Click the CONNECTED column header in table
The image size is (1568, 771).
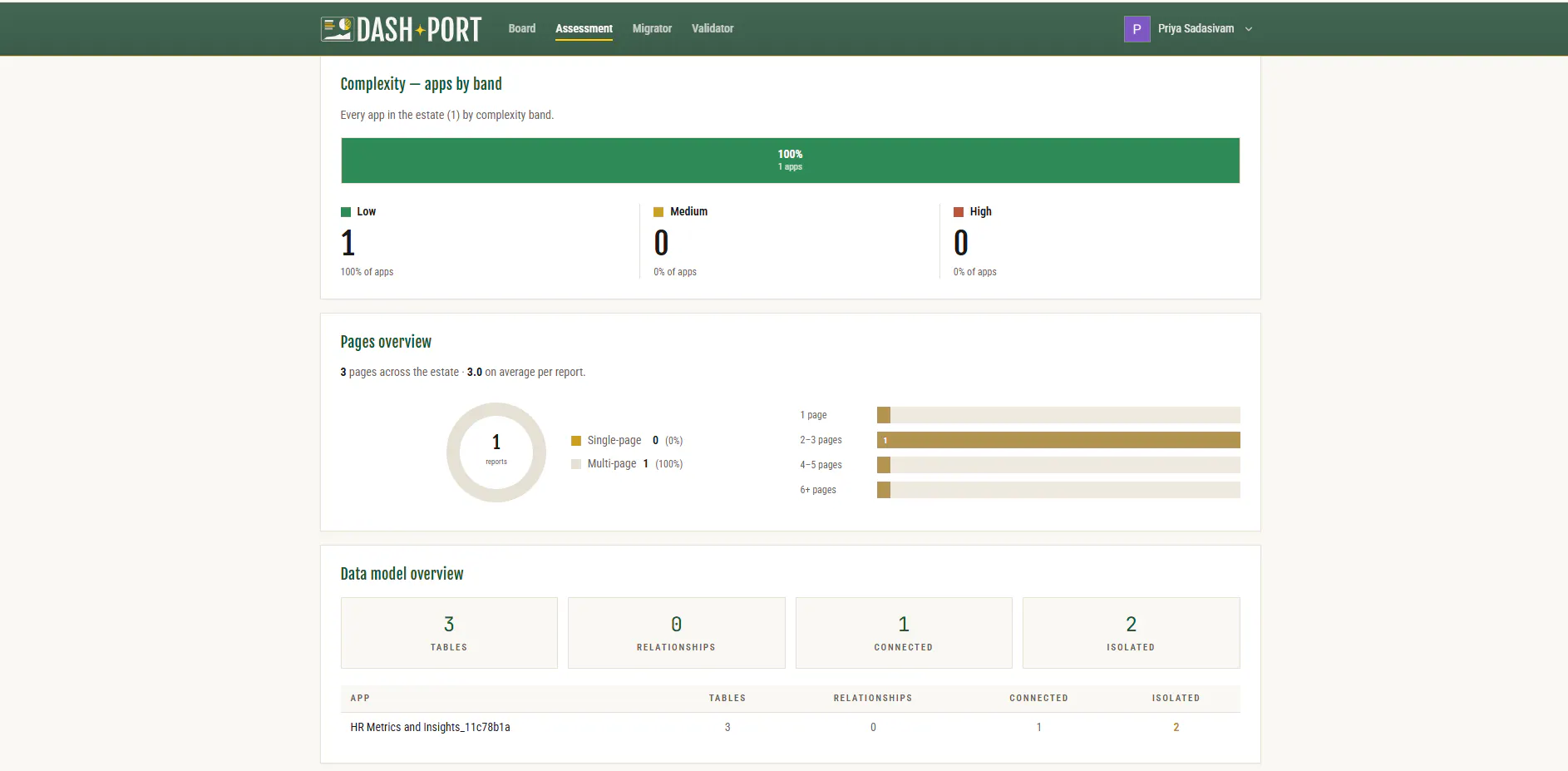[x=1038, y=699]
